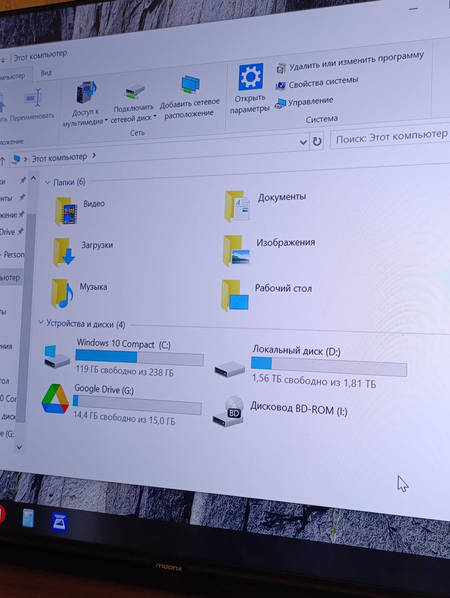
Task: Collapse the Устройства и диски (4) section
Action: (41, 323)
